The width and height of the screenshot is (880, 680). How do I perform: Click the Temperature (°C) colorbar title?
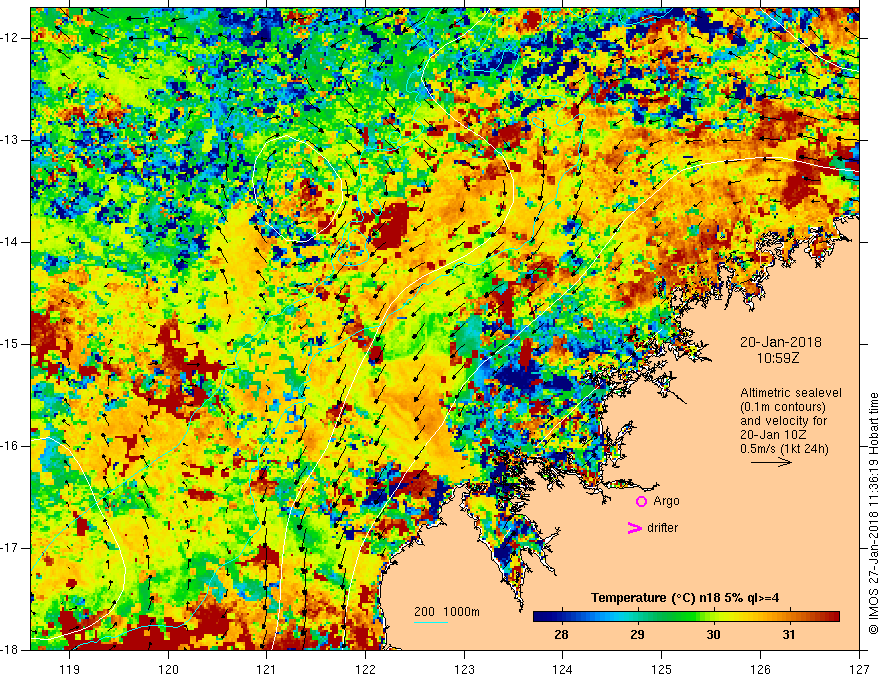685,598
